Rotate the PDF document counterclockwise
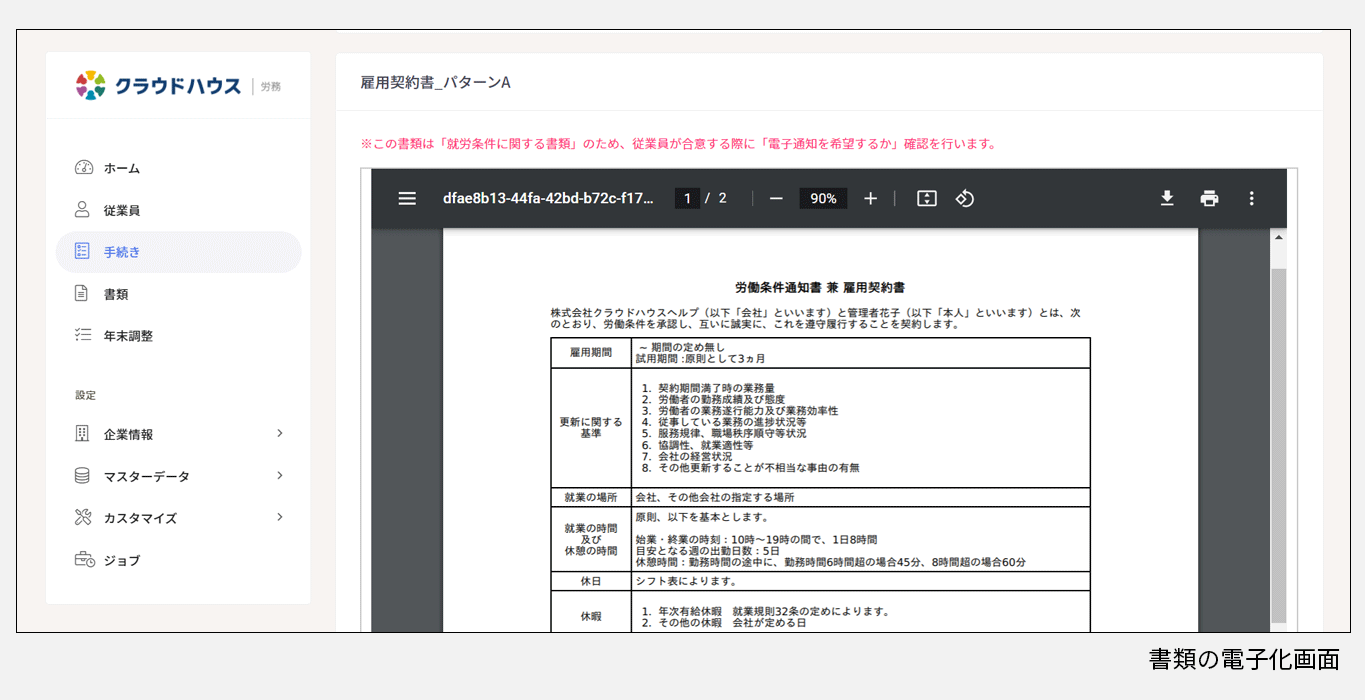 [x=965, y=198]
